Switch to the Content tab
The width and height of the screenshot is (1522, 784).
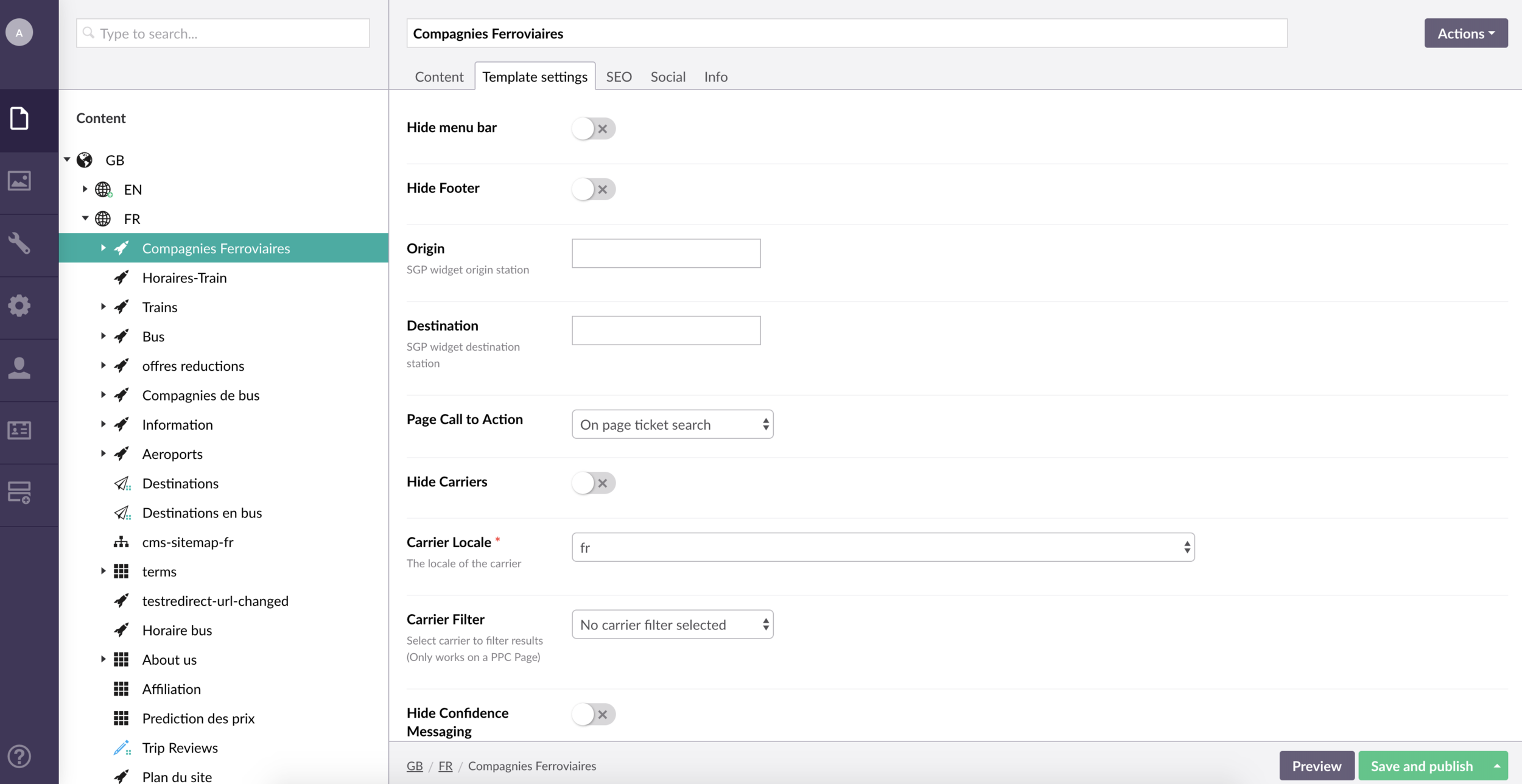pyautogui.click(x=439, y=77)
